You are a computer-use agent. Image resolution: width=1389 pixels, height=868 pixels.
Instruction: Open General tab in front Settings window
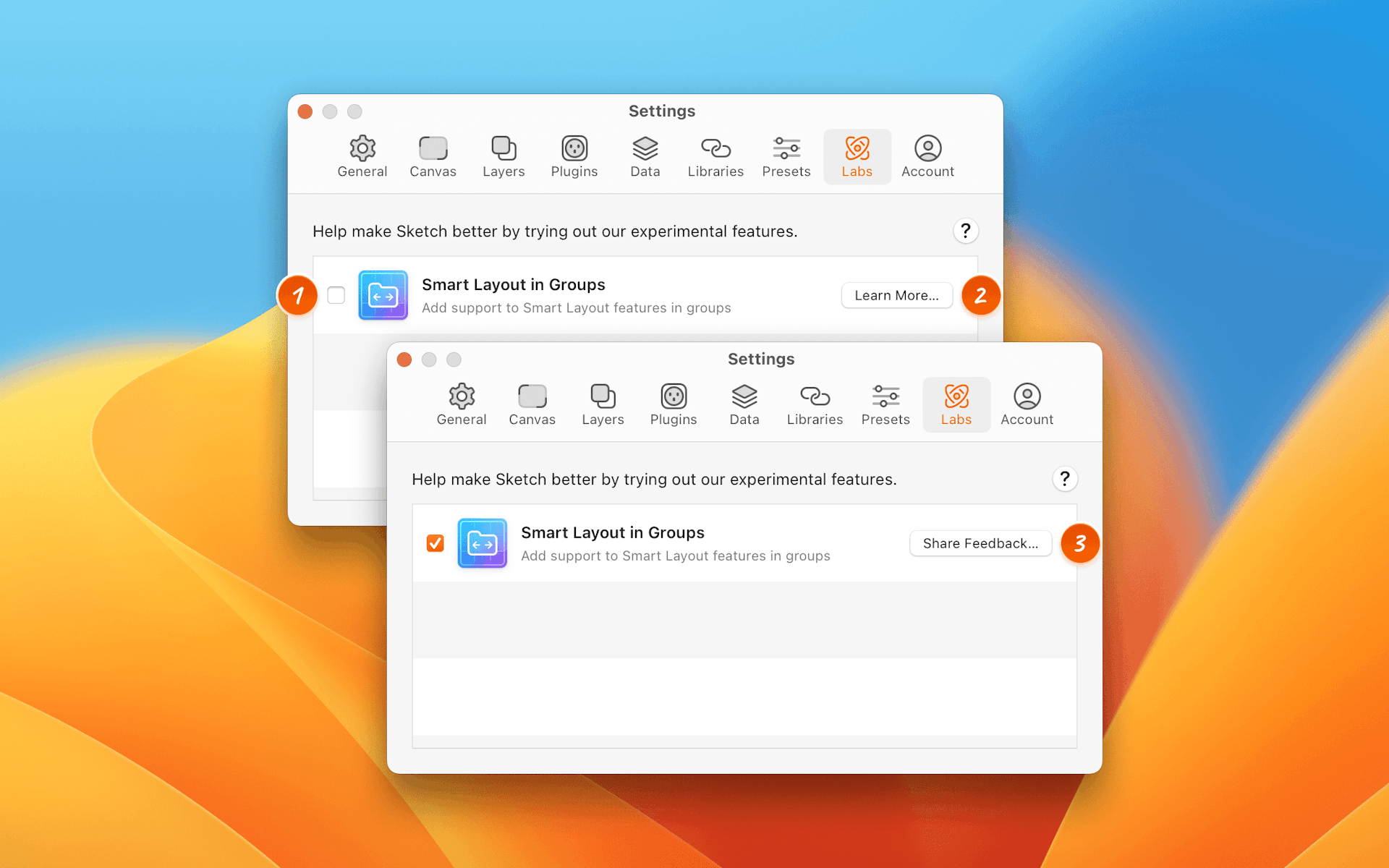tap(462, 405)
